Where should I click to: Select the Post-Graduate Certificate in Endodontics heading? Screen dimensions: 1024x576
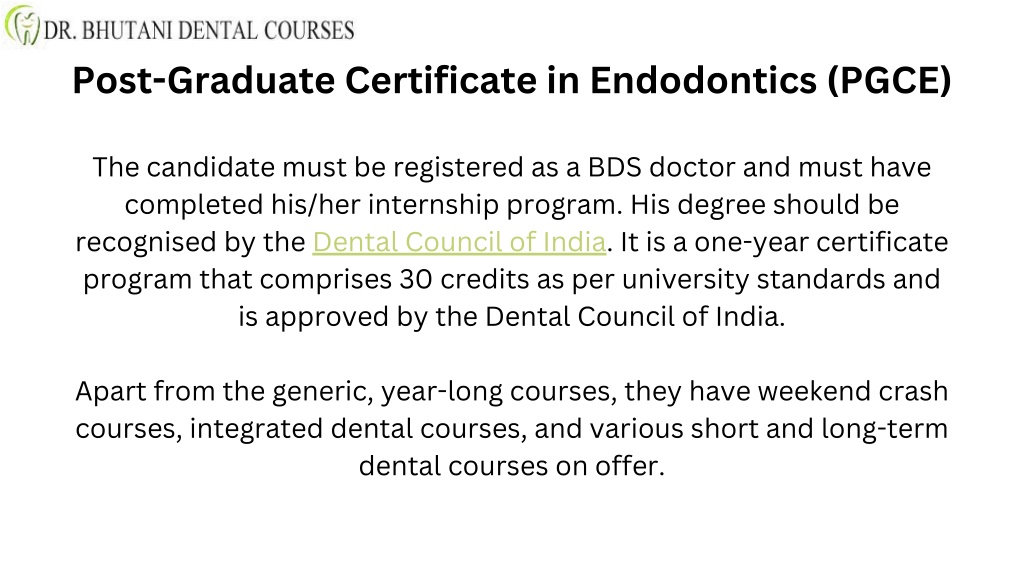511,80
